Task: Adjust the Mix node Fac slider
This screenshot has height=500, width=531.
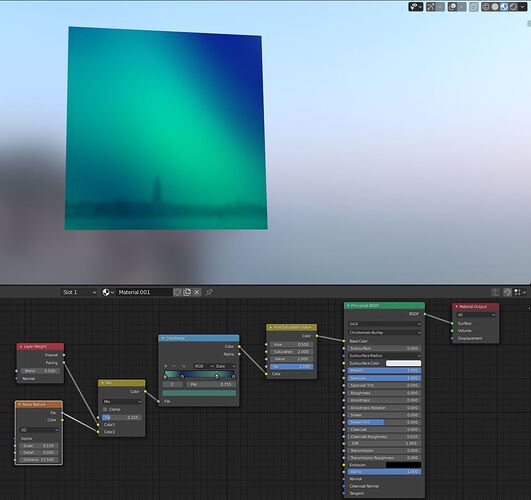Action: [x=121, y=418]
